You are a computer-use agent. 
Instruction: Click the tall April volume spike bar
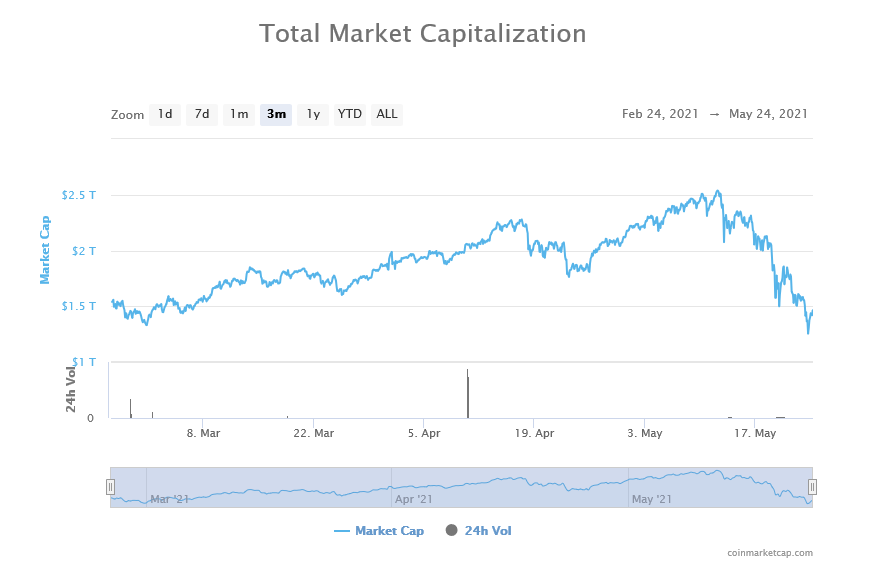pyautogui.click(x=467, y=395)
